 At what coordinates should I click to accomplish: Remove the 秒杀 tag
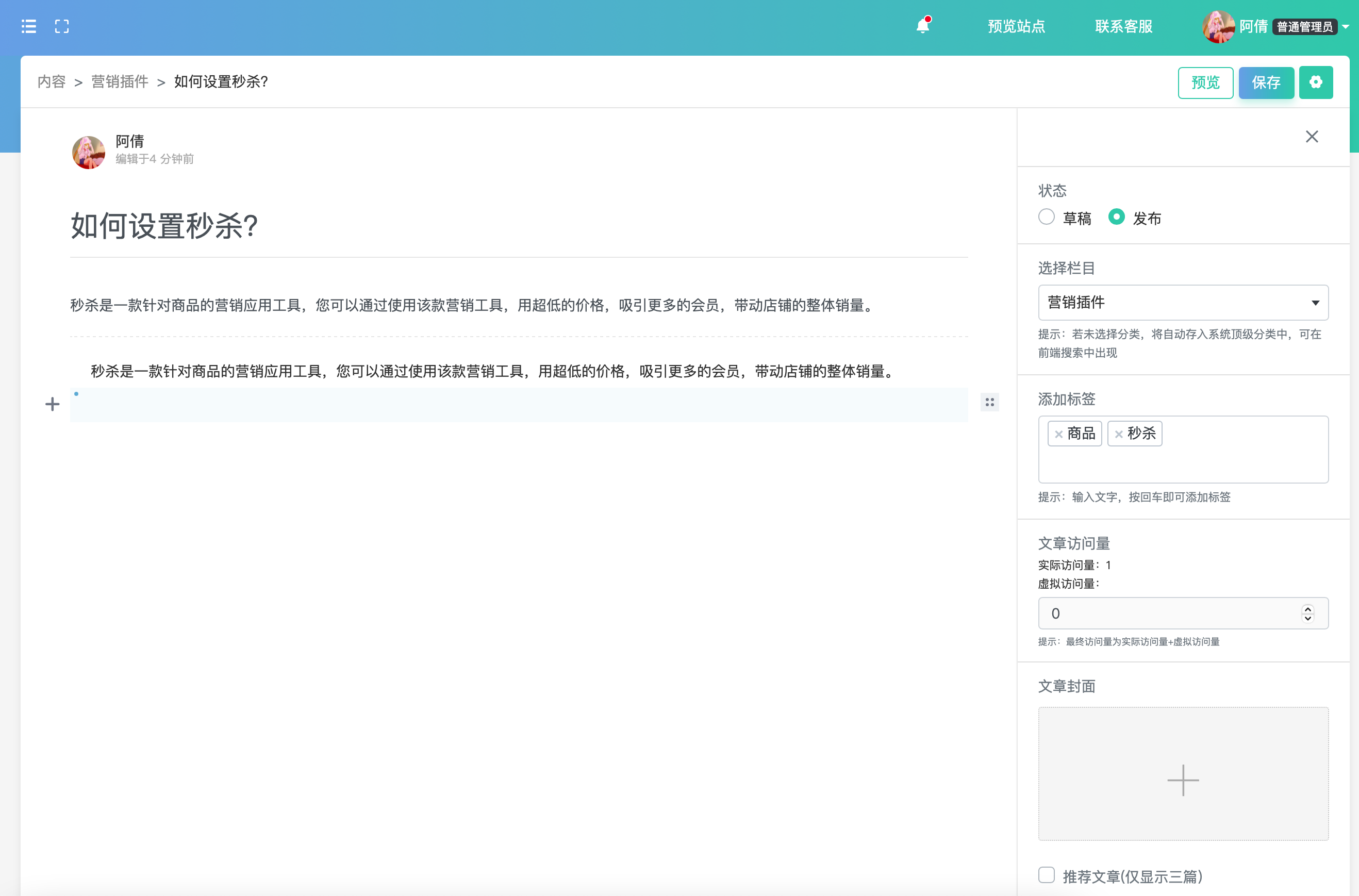[1118, 434]
